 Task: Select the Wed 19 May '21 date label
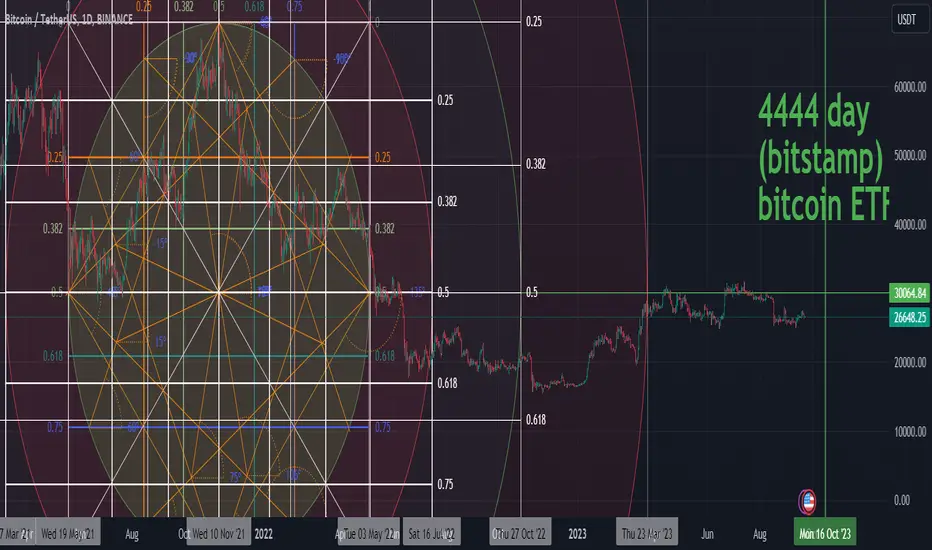pos(68,533)
